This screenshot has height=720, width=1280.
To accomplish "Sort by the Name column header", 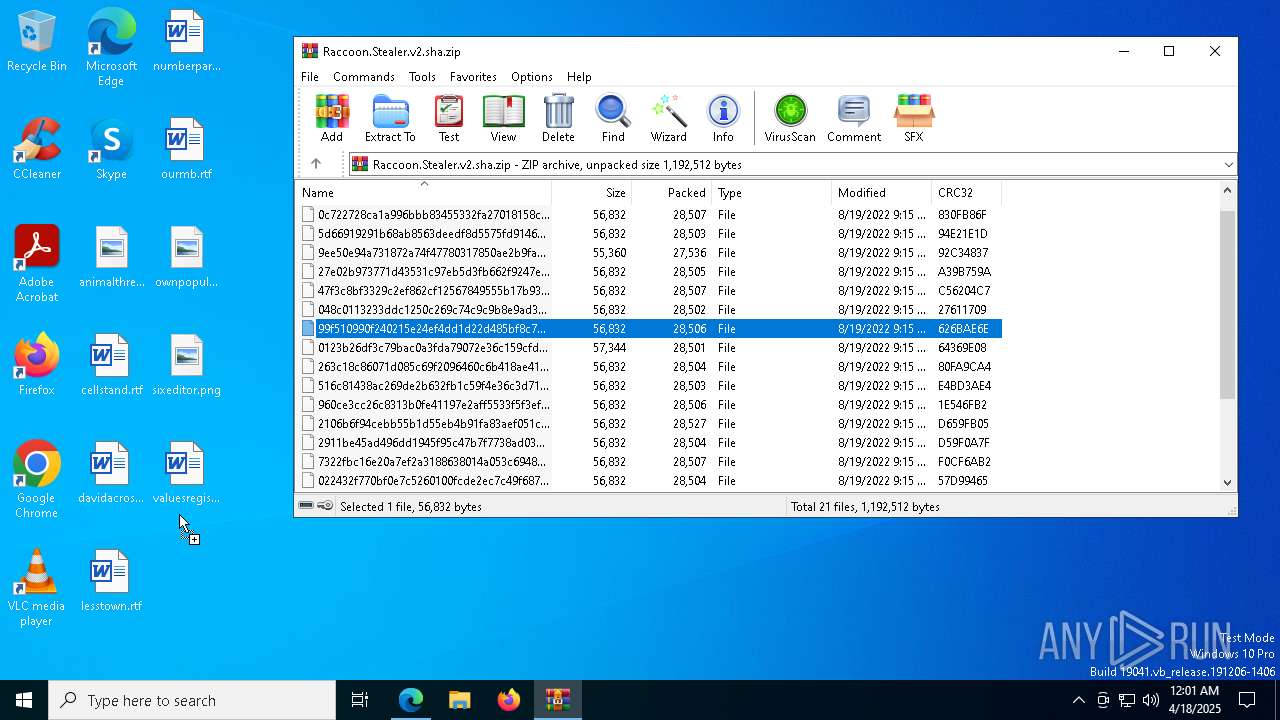I will 424,192.
